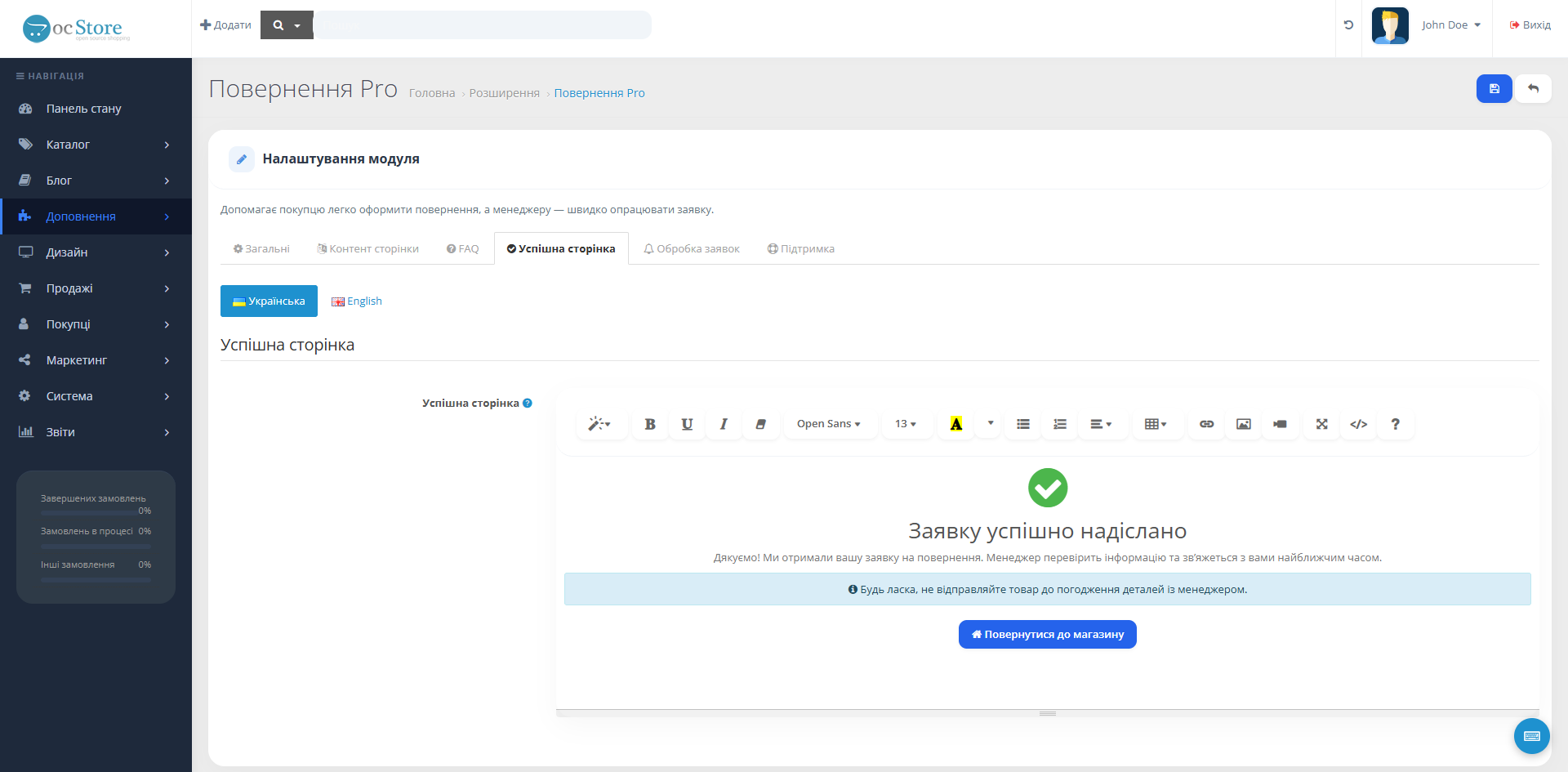Apply the yellow highlight text color
This screenshot has width=1568, height=772.
click(956, 424)
